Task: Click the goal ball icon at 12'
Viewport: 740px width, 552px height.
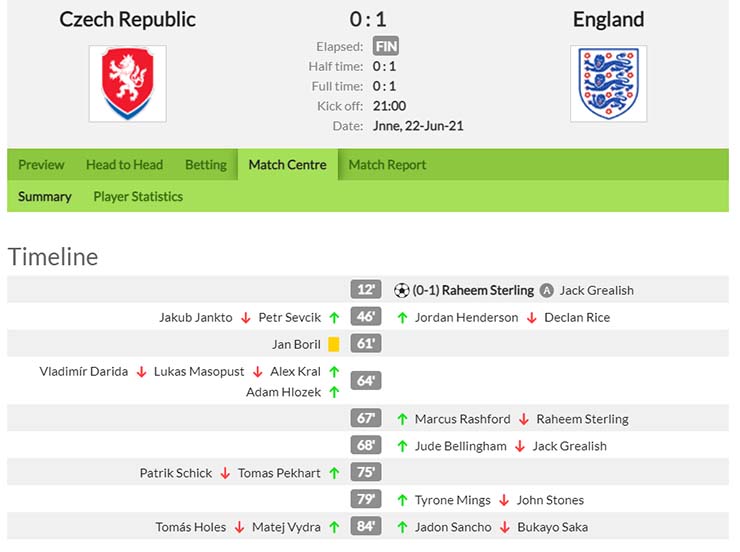Action: 401,290
